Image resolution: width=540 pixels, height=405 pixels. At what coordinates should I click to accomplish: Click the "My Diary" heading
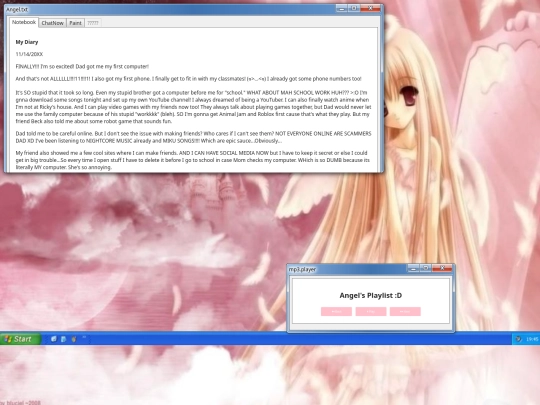click(x=27, y=42)
